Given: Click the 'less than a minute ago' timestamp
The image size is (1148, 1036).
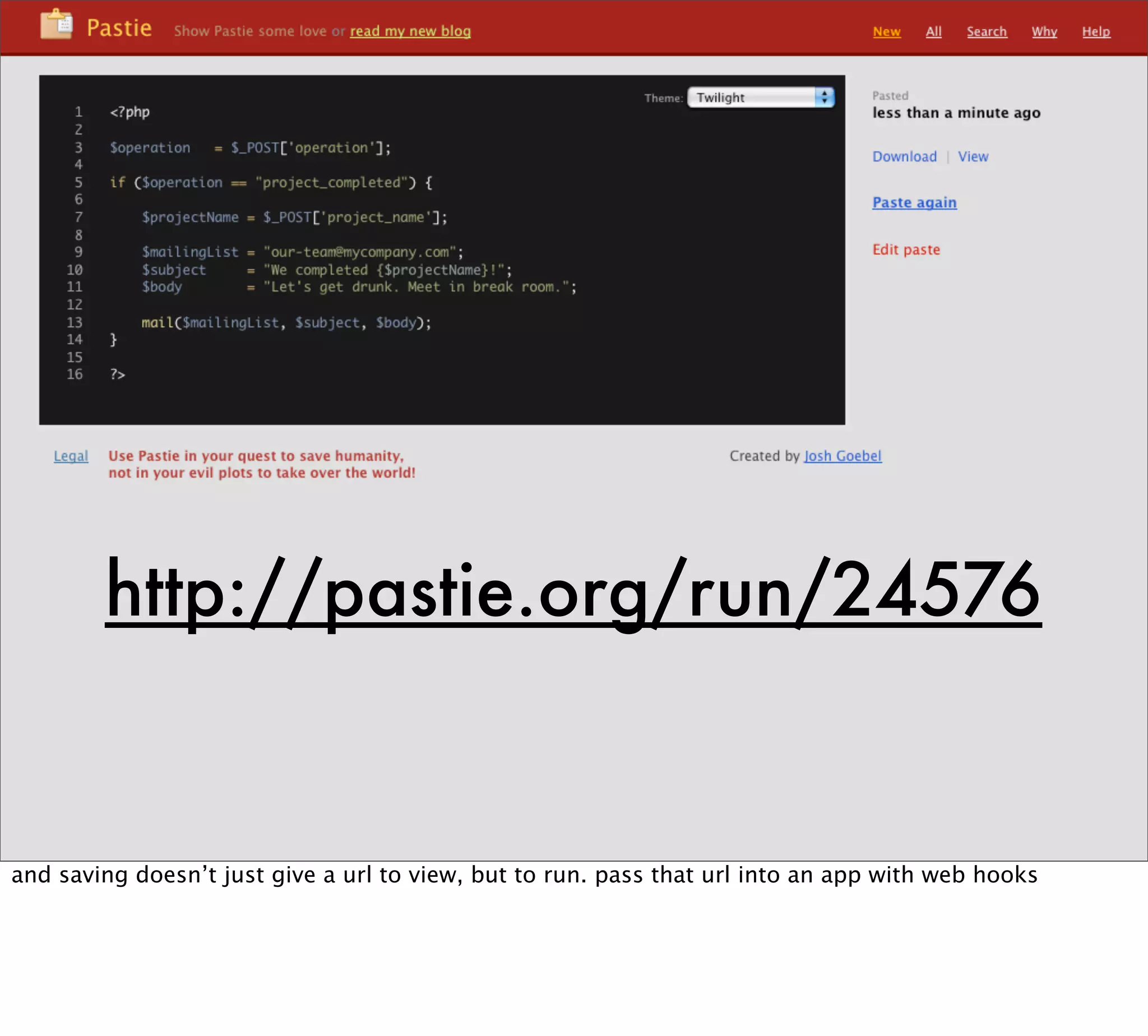Looking at the screenshot, I should pyautogui.click(x=956, y=113).
